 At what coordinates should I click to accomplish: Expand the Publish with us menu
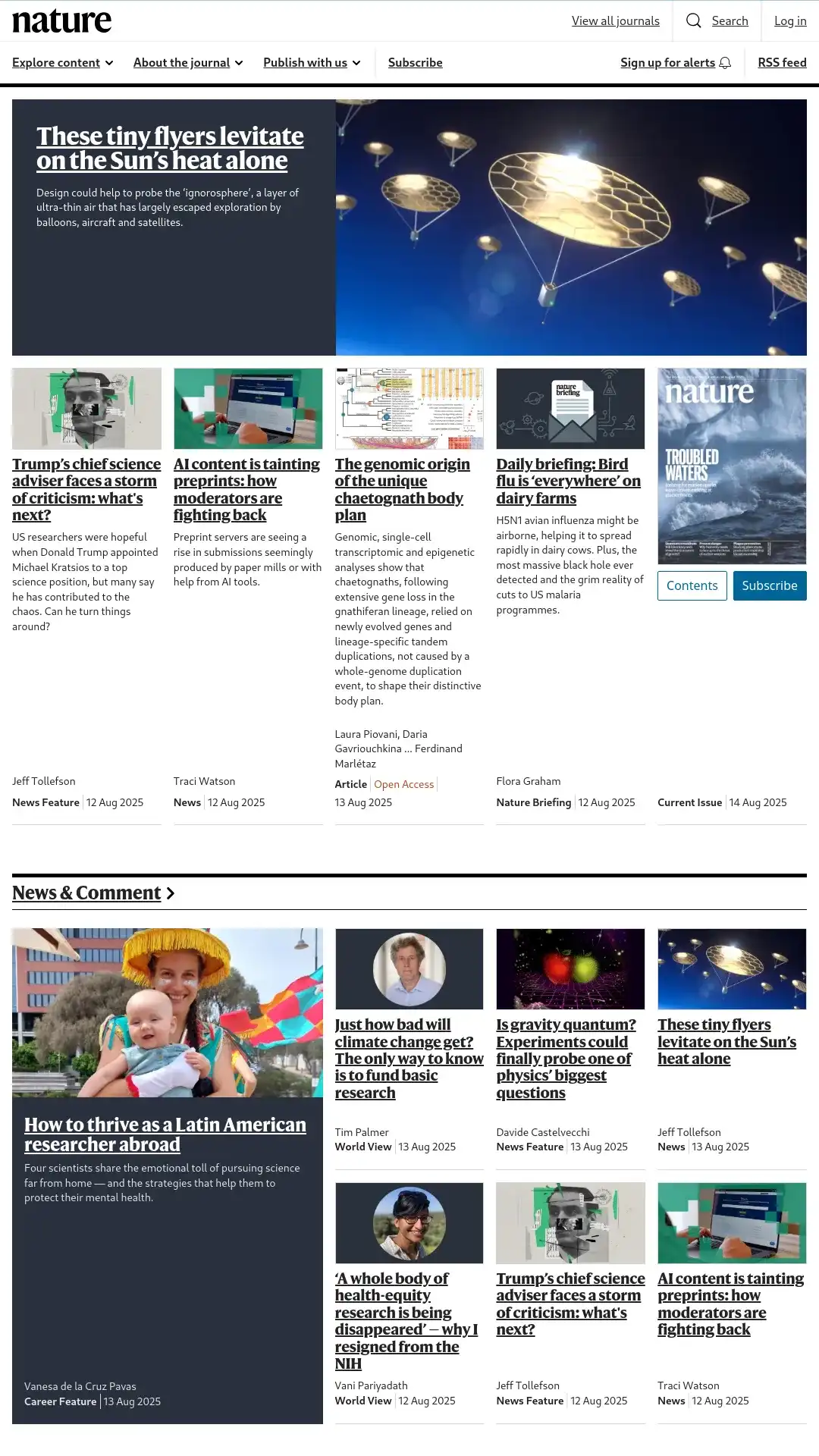(312, 63)
